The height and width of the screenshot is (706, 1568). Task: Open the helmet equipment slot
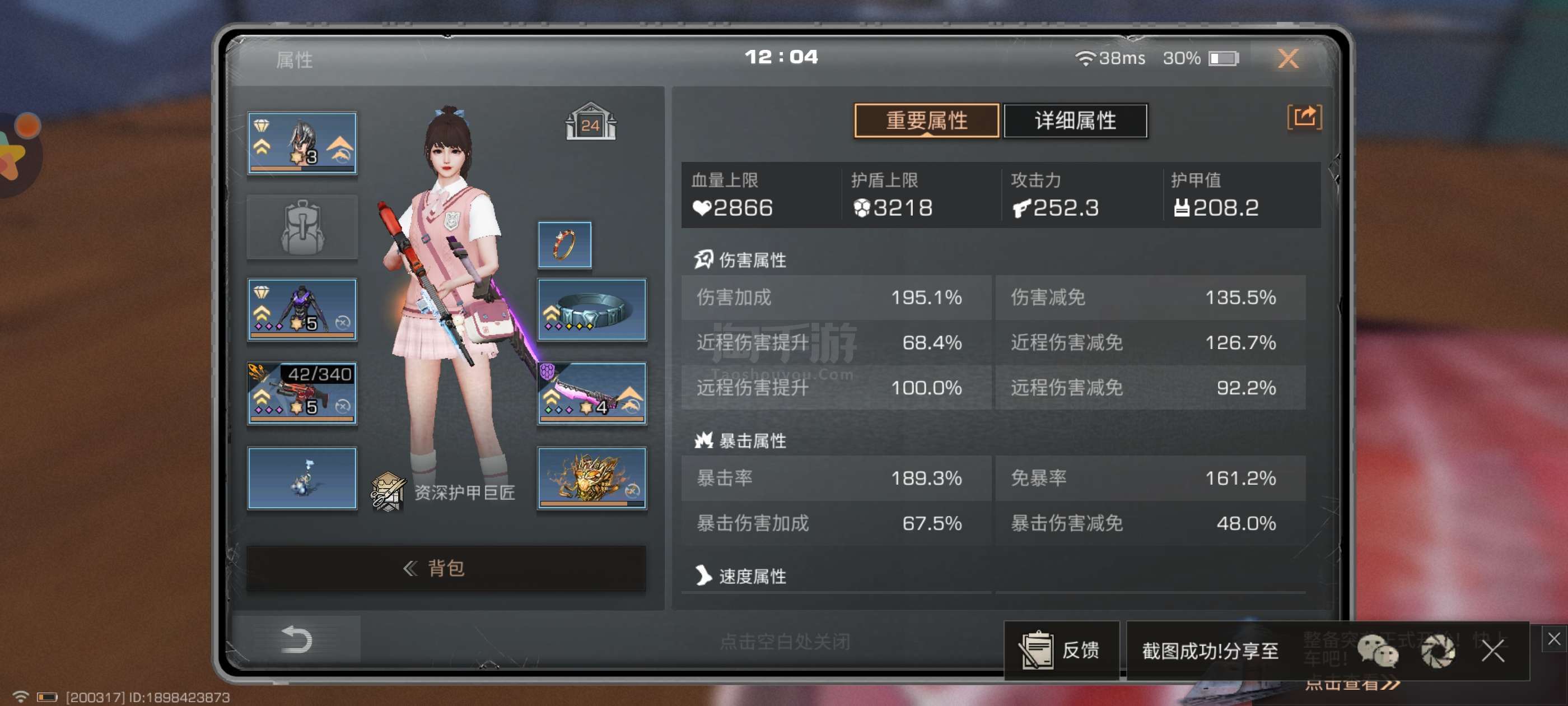[302, 143]
